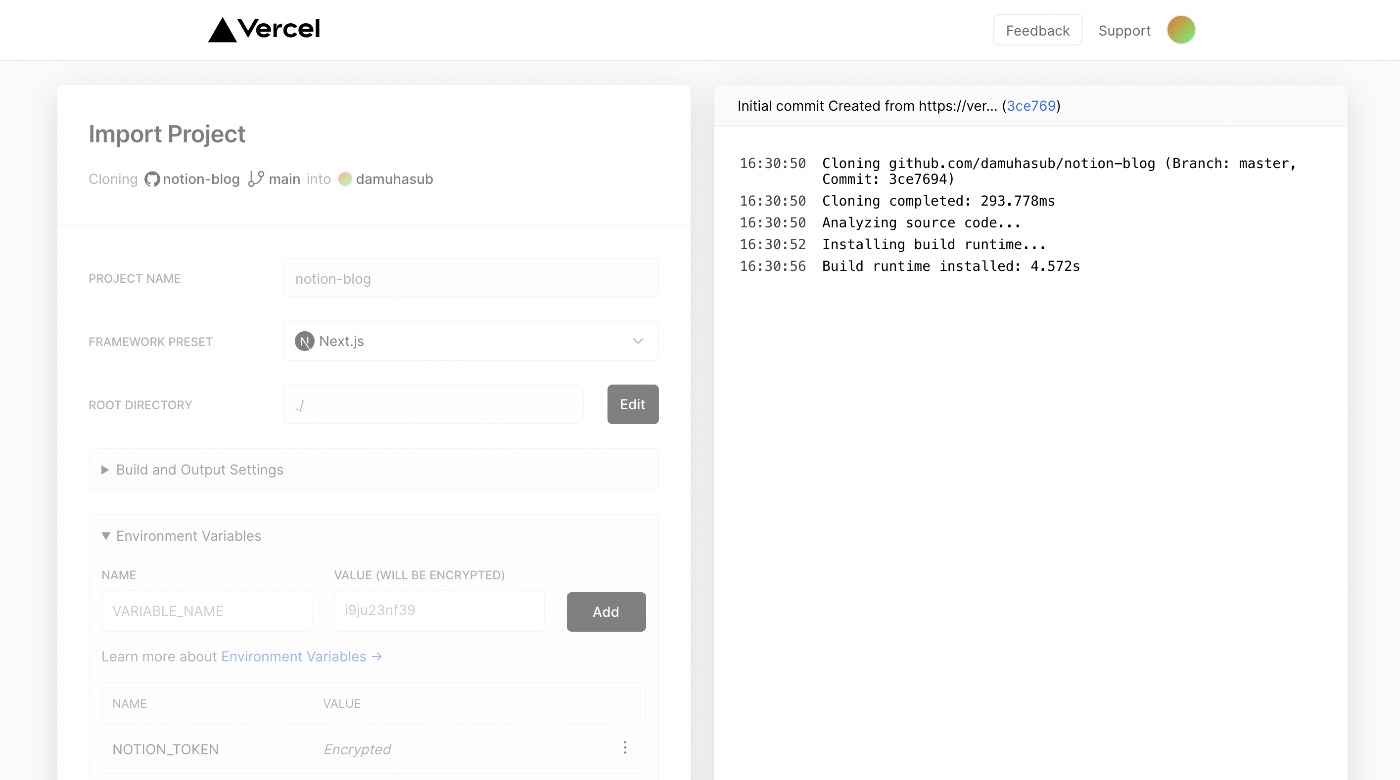Viewport: 1400px width, 780px height.
Task: Click the 'Cloning completed: 293.778ms' log line
Action: (938, 201)
